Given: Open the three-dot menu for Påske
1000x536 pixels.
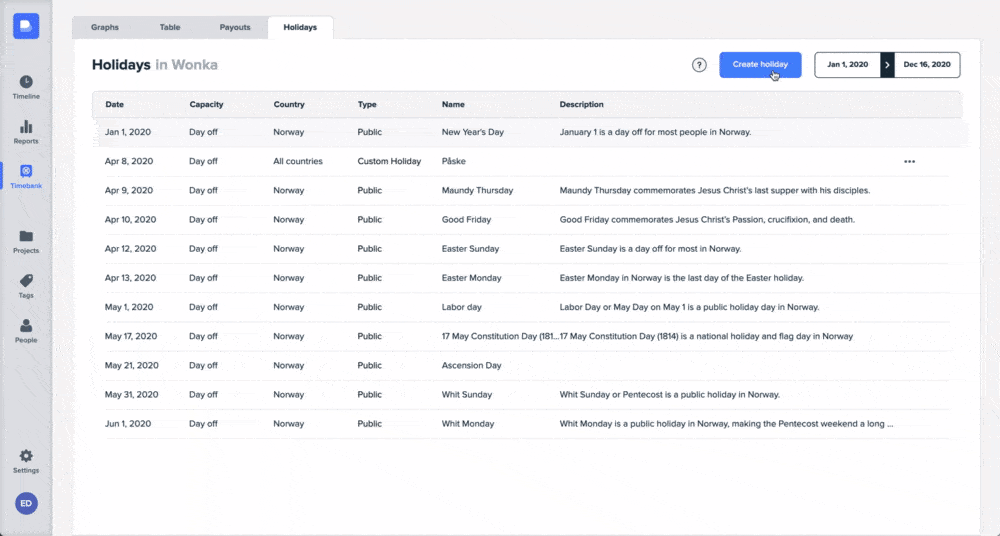Looking at the screenshot, I should coord(909,161).
